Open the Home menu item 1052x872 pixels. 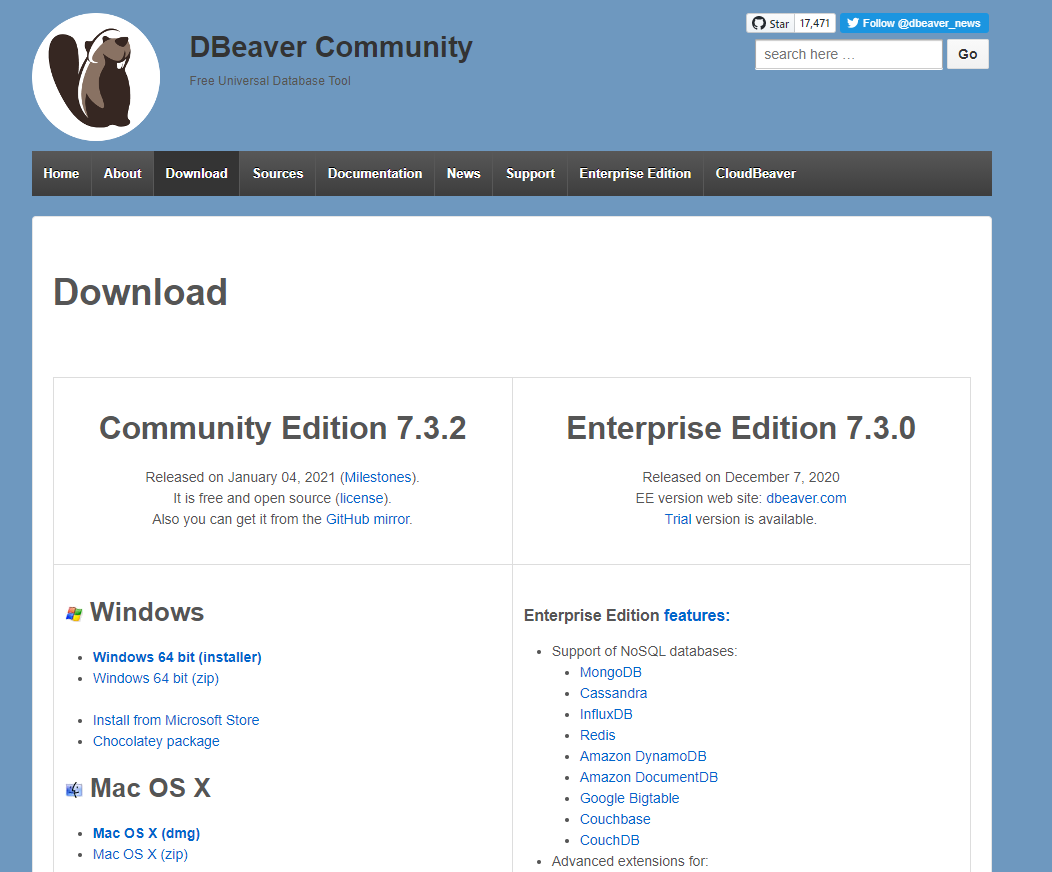tap(61, 174)
